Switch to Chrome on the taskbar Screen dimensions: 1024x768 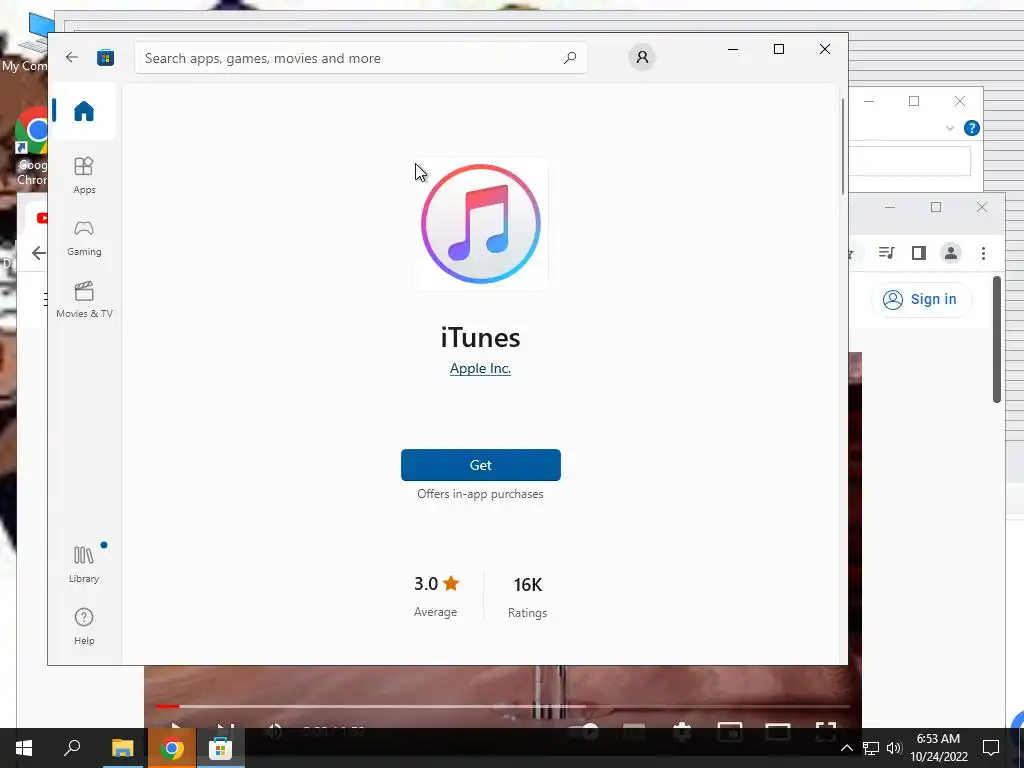[x=172, y=748]
